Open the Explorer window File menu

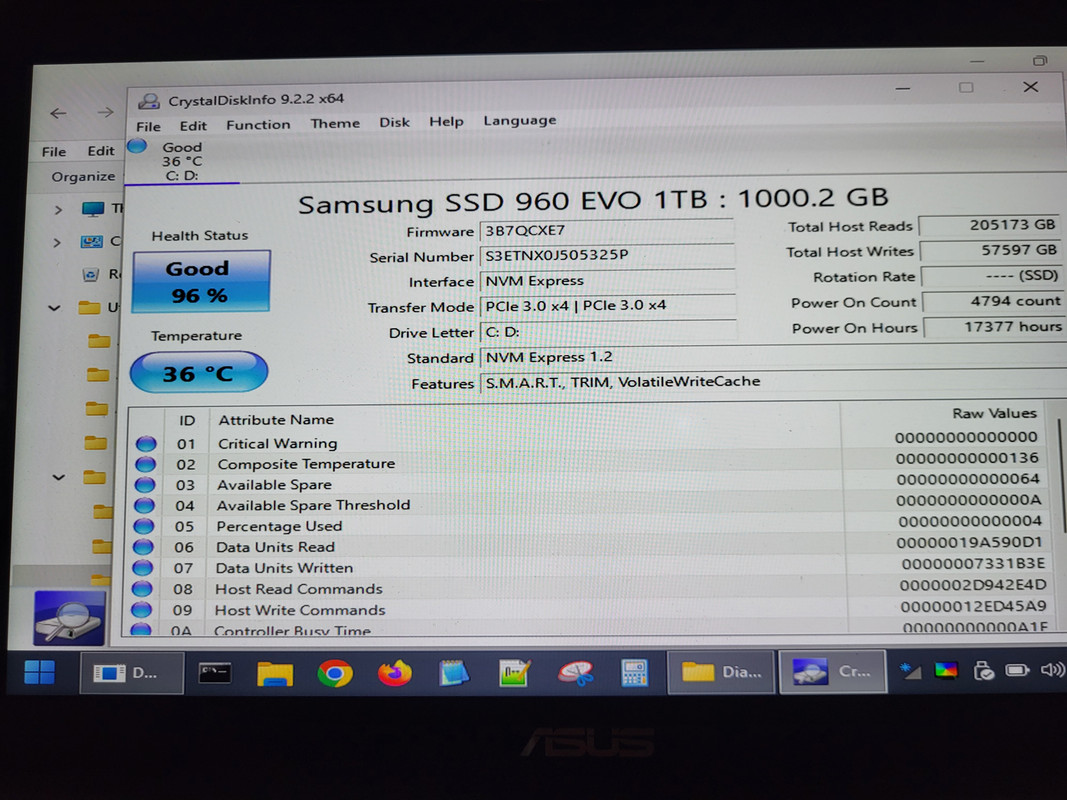(54, 152)
